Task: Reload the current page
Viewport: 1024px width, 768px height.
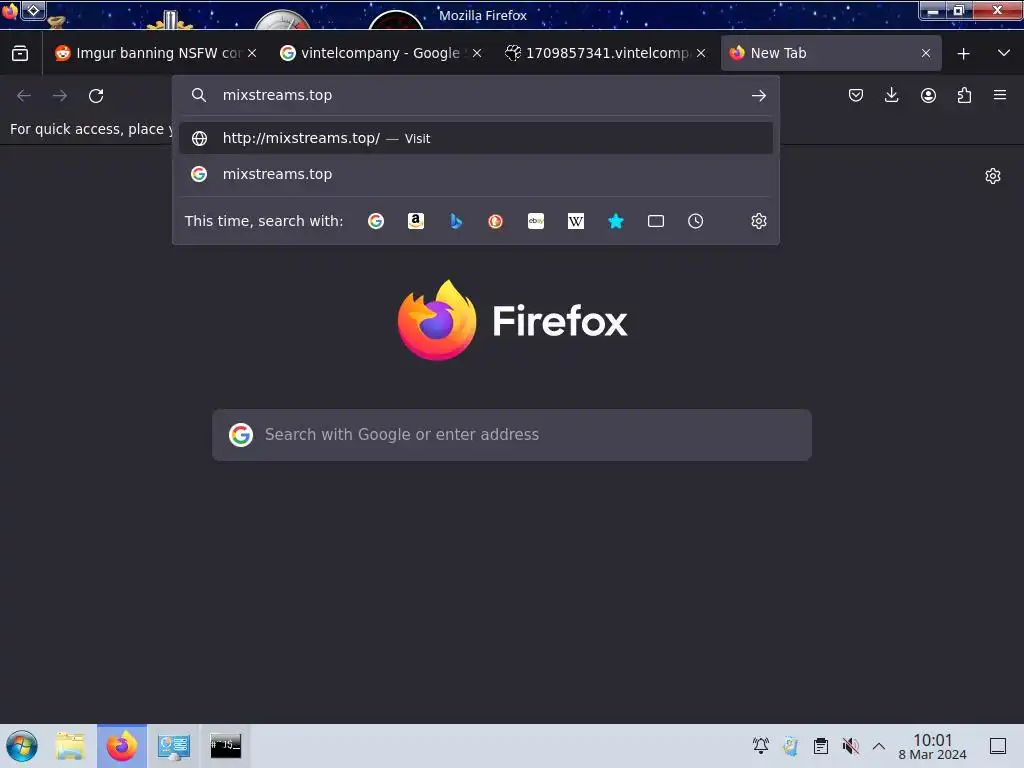Action: (x=96, y=95)
